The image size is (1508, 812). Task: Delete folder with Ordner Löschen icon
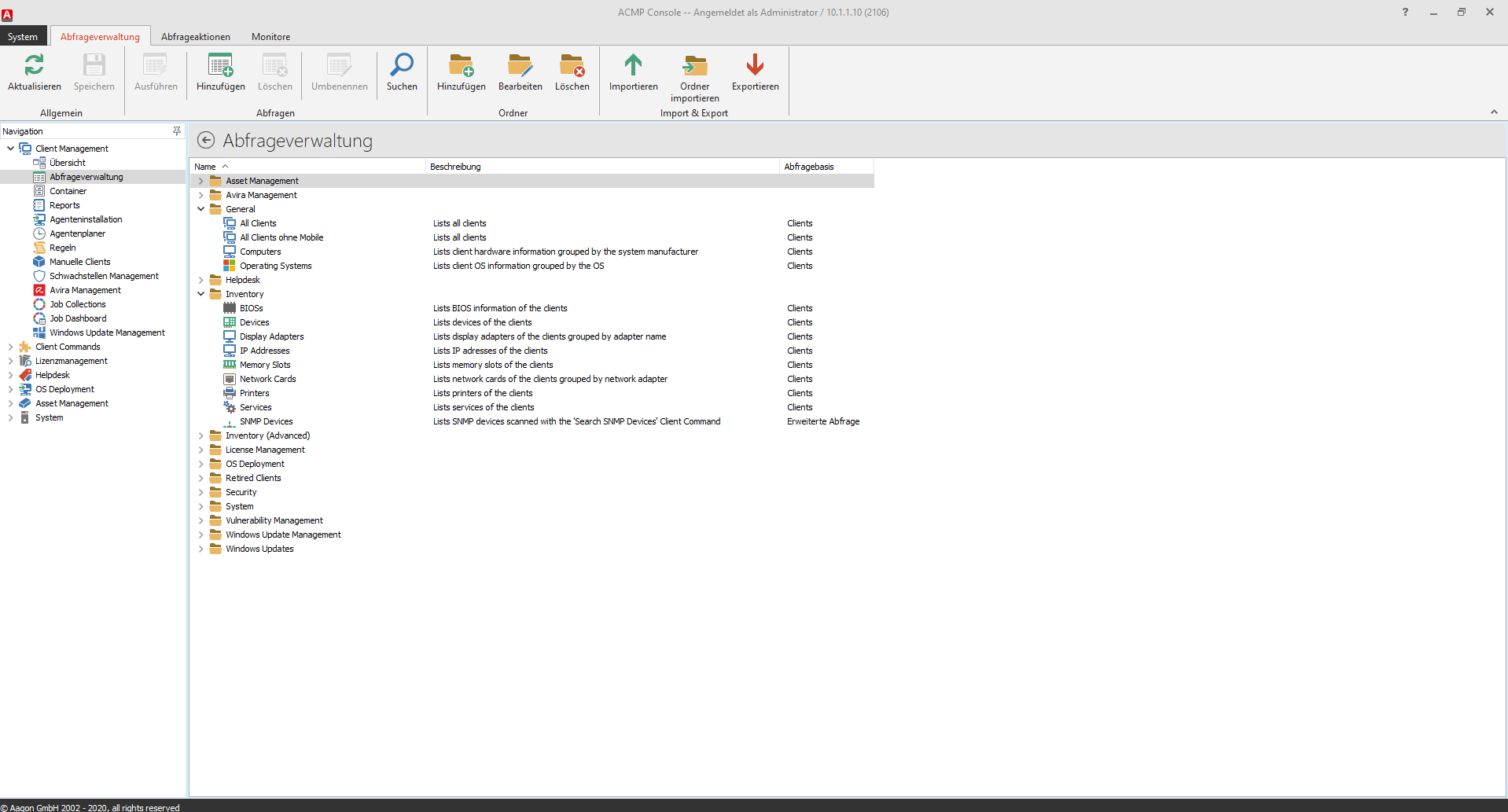572,66
